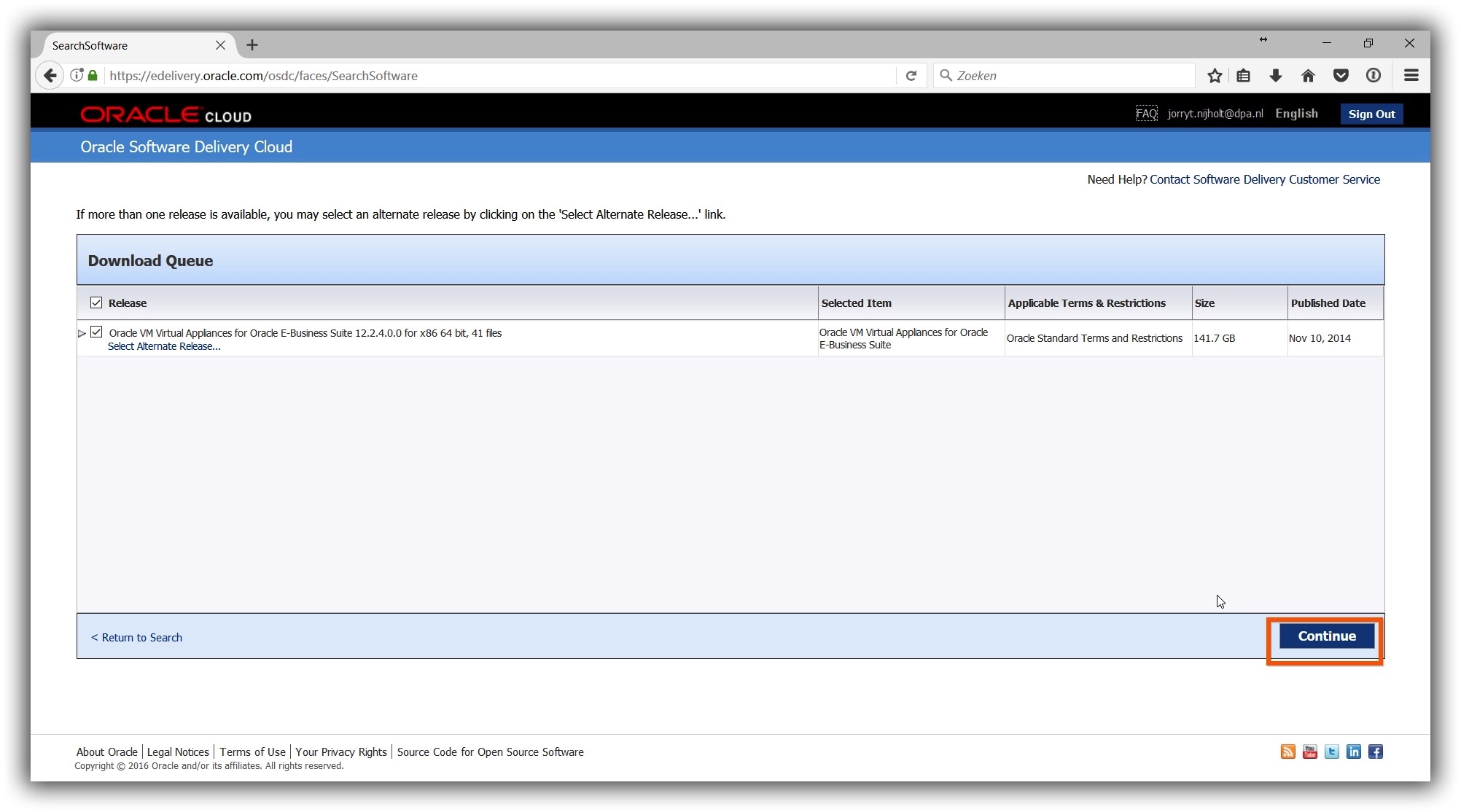Expand the Oracle VM Virtual Appliances release row
Image resolution: width=1461 pixels, height=812 pixels.
pos(82,333)
